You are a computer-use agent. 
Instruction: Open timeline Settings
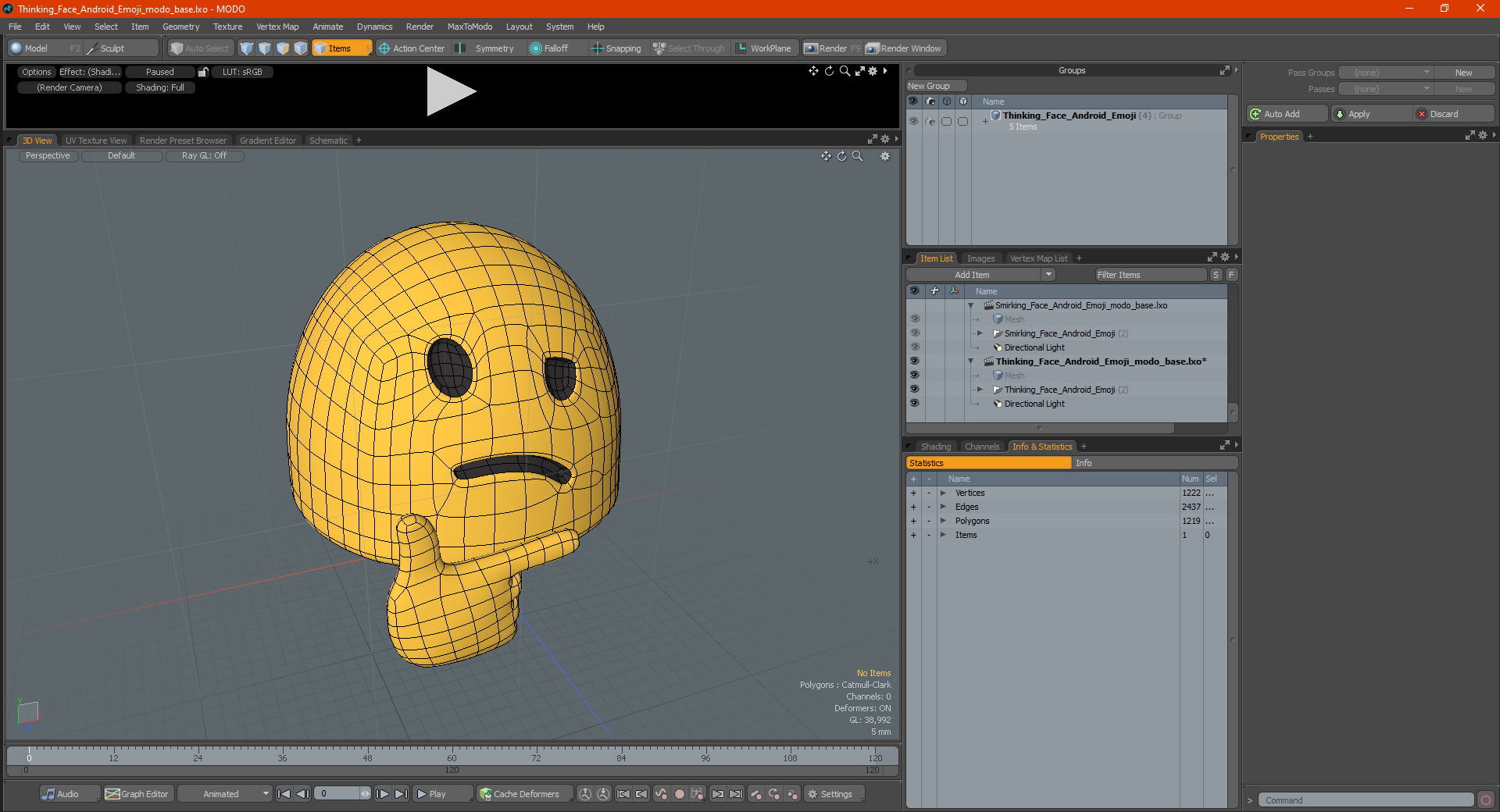click(835, 794)
